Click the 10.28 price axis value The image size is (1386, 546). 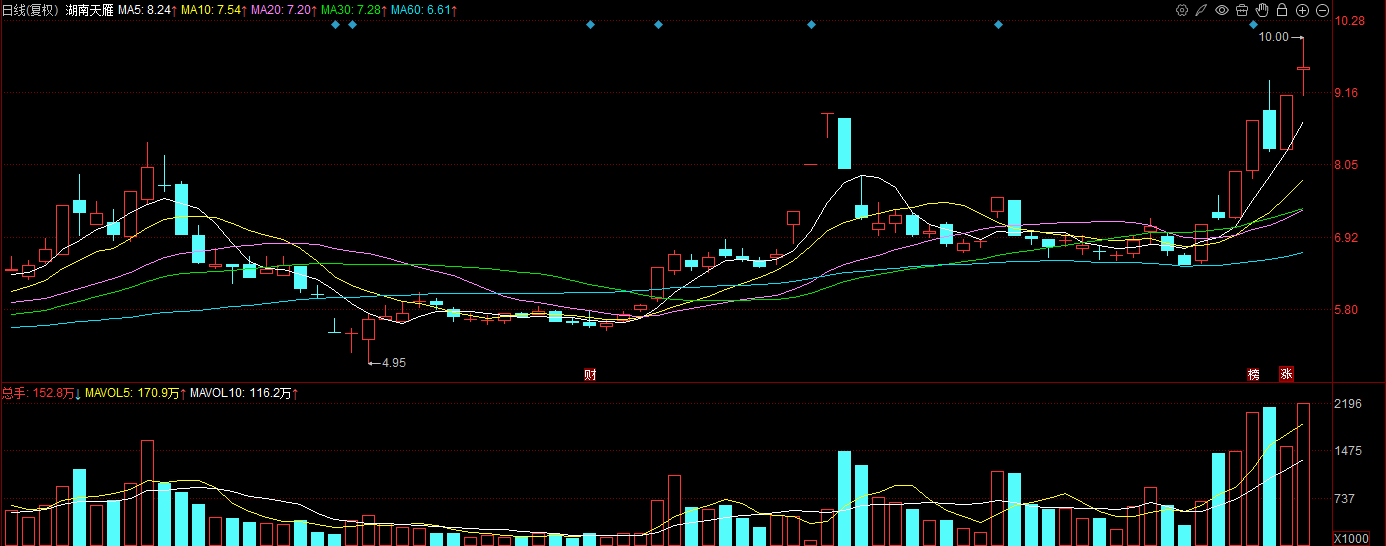click(x=1349, y=21)
